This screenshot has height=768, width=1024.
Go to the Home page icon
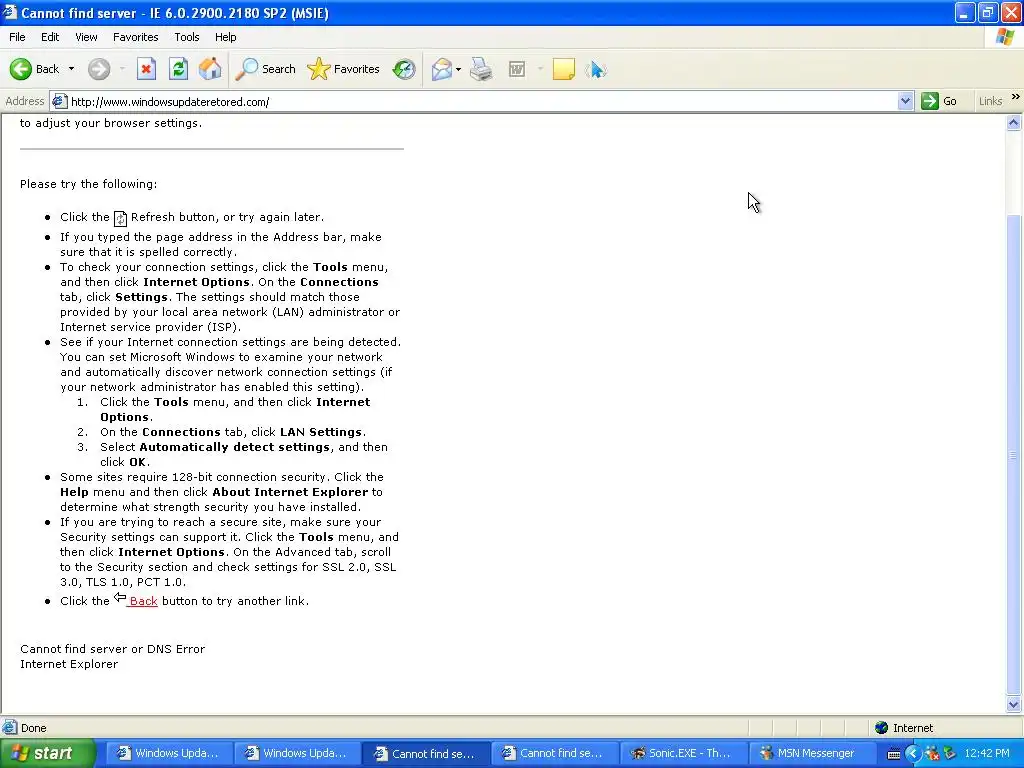coord(210,69)
